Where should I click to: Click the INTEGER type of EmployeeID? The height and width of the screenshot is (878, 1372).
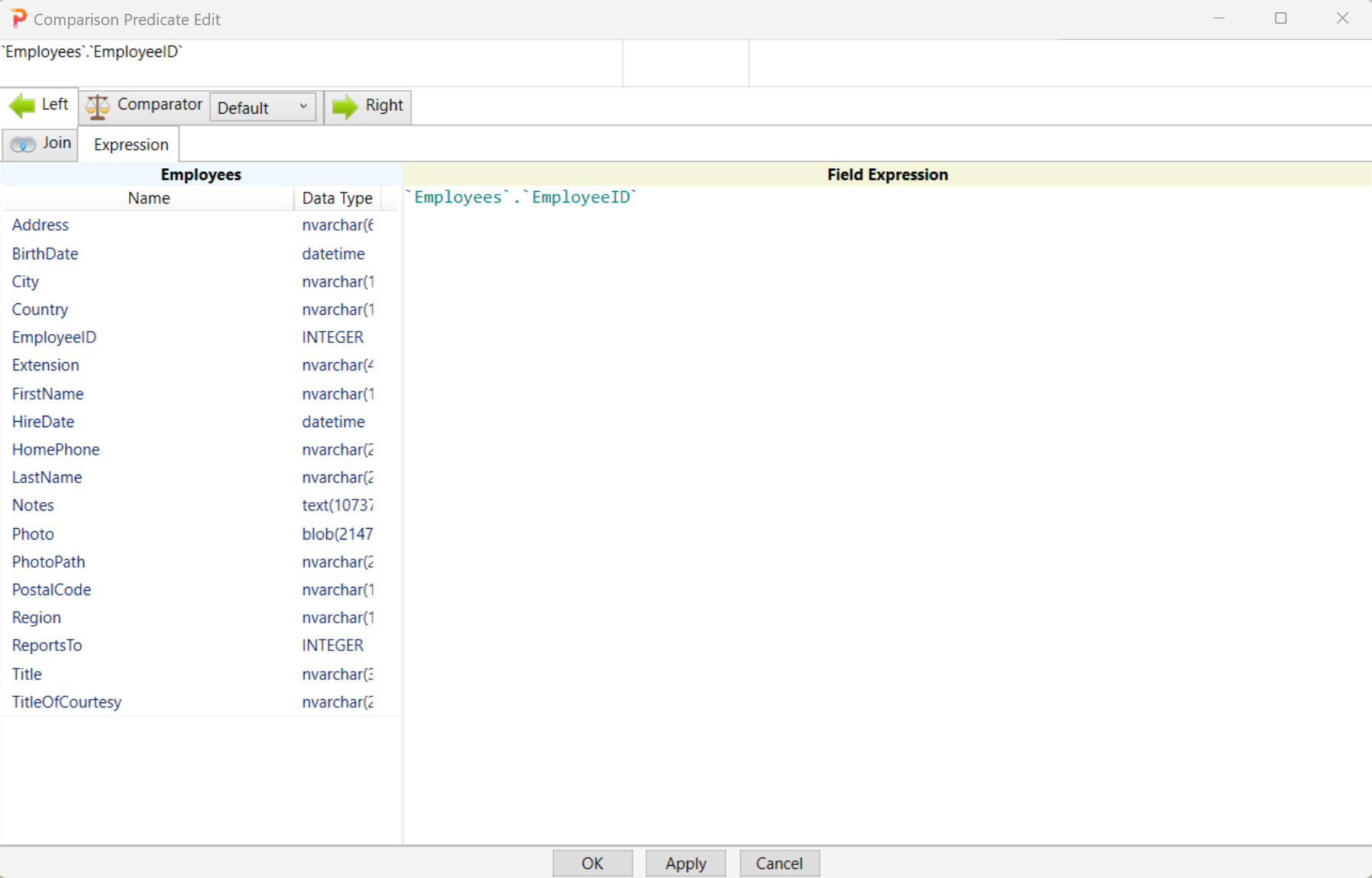tap(332, 337)
